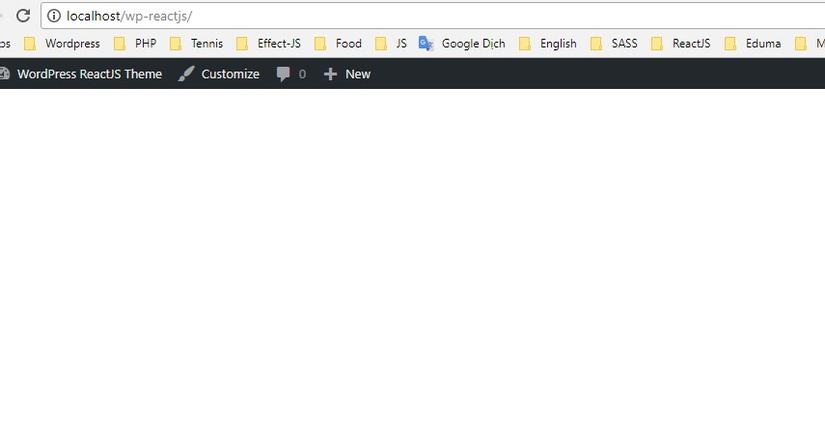Expand the PHP bookmarks folder

[136, 44]
